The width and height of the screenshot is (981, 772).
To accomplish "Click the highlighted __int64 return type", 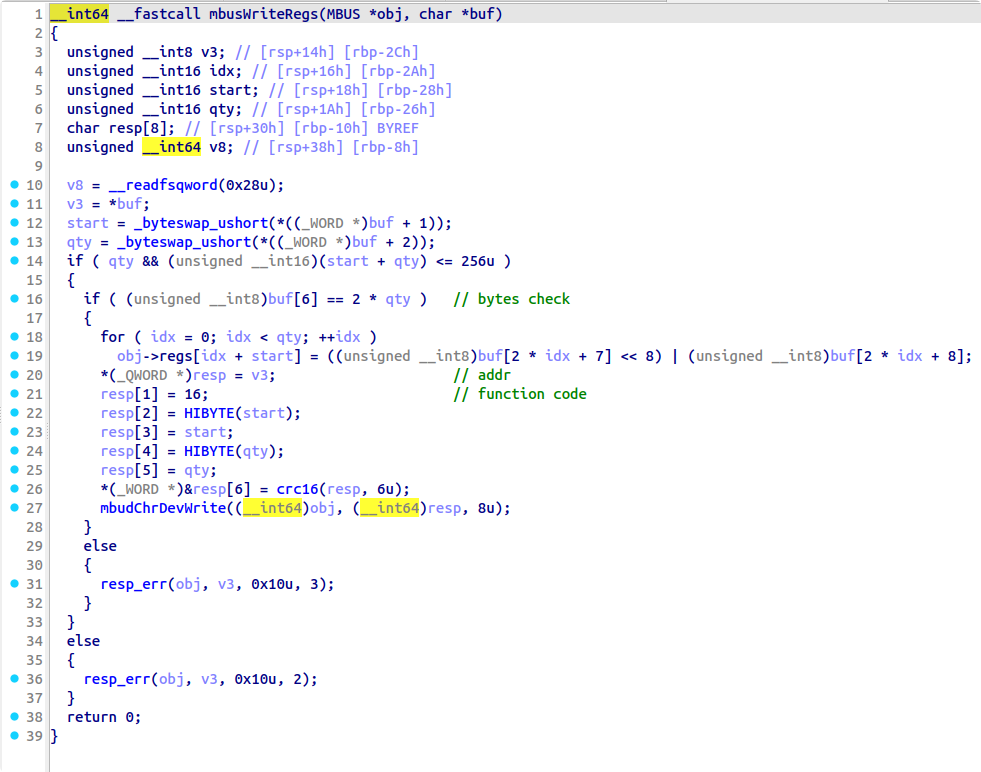I will click(82, 13).
